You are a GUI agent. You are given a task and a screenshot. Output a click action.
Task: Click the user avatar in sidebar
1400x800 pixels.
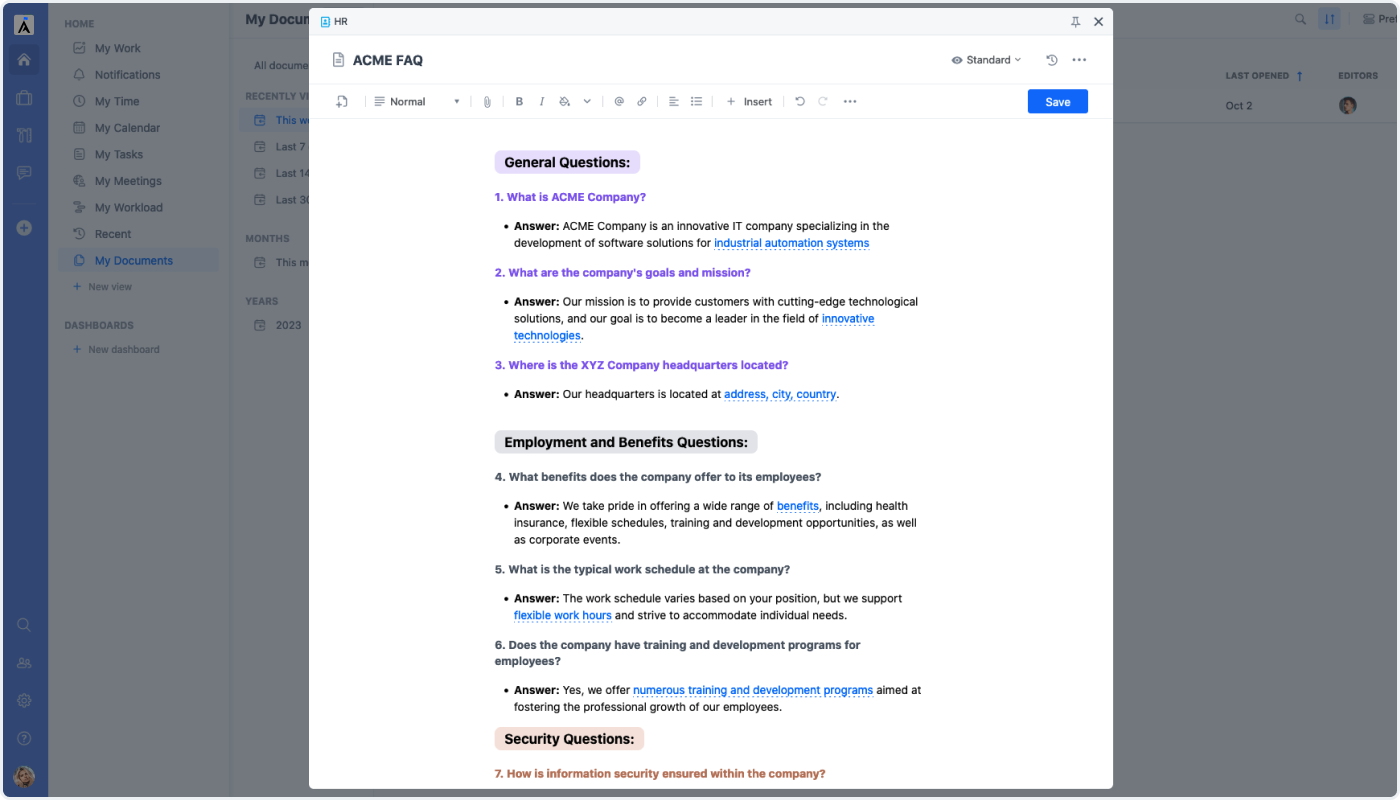click(24, 777)
